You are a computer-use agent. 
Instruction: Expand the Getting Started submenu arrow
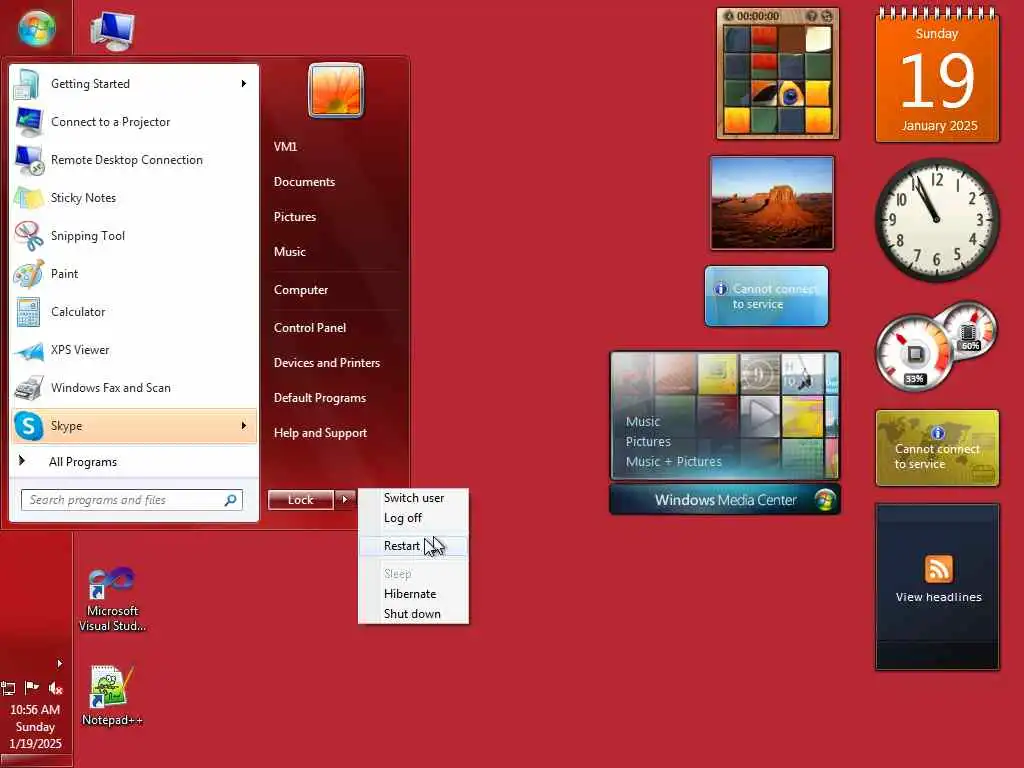[x=244, y=84]
